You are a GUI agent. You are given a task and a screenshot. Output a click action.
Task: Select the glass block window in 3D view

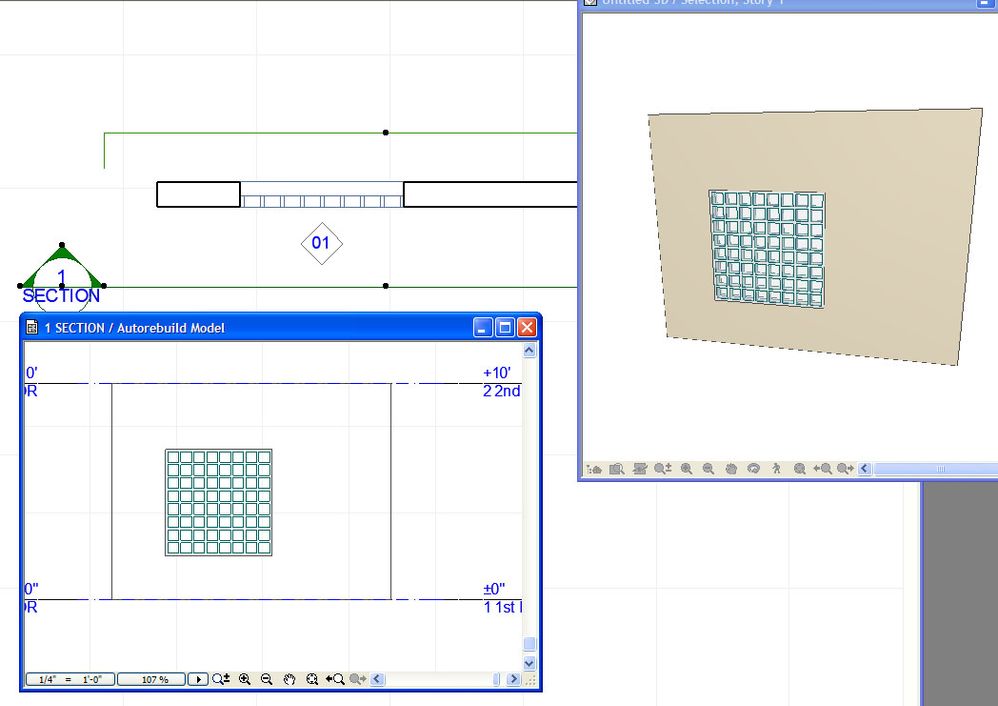(x=767, y=249)
